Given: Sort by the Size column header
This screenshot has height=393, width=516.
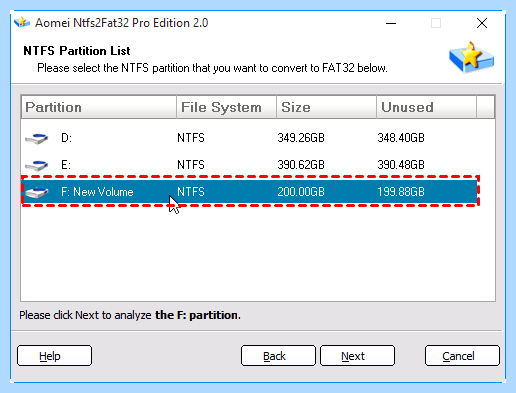Looking at the screenshot, I should click(x=326, y=107).
